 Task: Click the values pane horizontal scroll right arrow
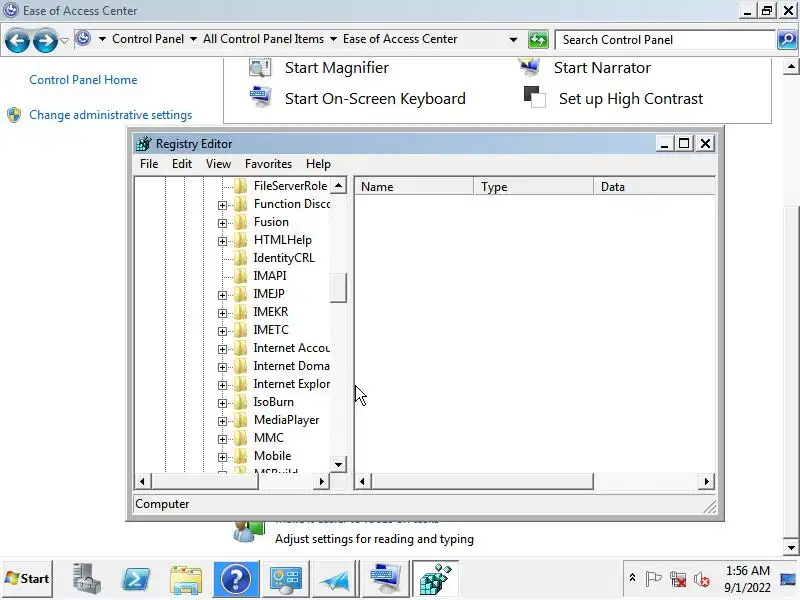click(x=707, y=481)
